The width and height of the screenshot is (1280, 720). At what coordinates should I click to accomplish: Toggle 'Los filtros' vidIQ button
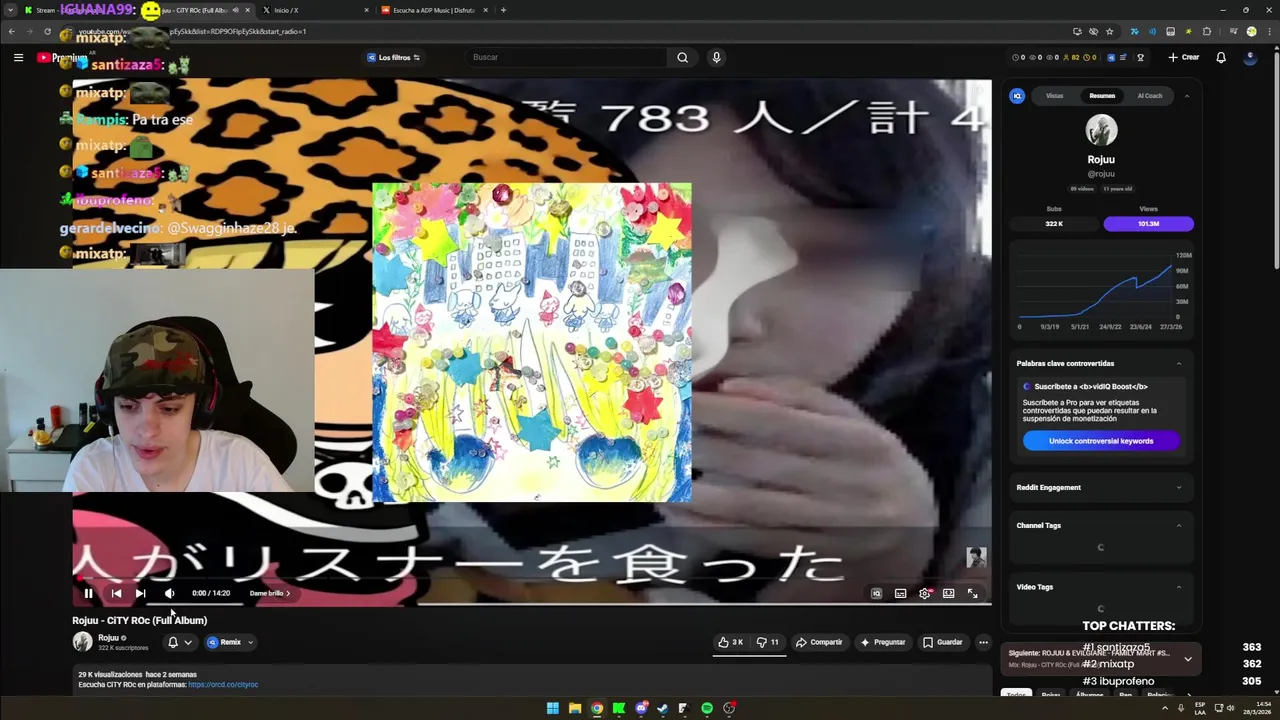tap(393, 57)
